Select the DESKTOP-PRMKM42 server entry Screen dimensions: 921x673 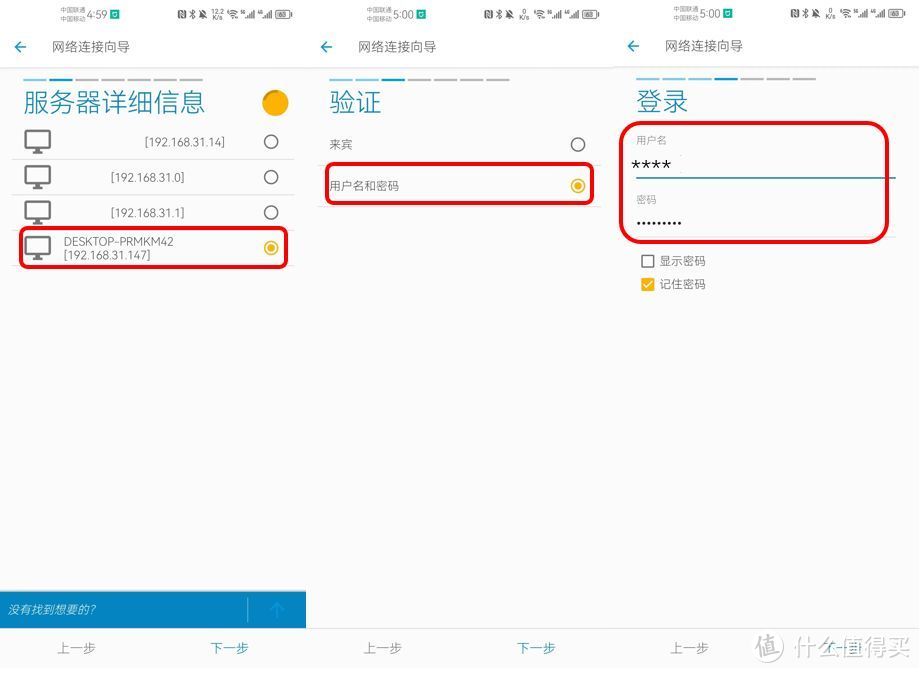coord(150,248)
